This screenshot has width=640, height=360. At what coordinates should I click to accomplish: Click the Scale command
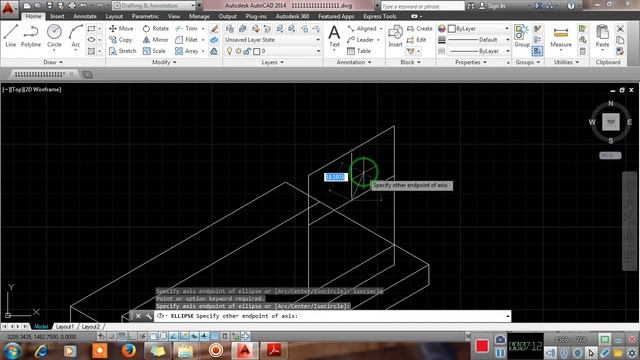[154, 51]
